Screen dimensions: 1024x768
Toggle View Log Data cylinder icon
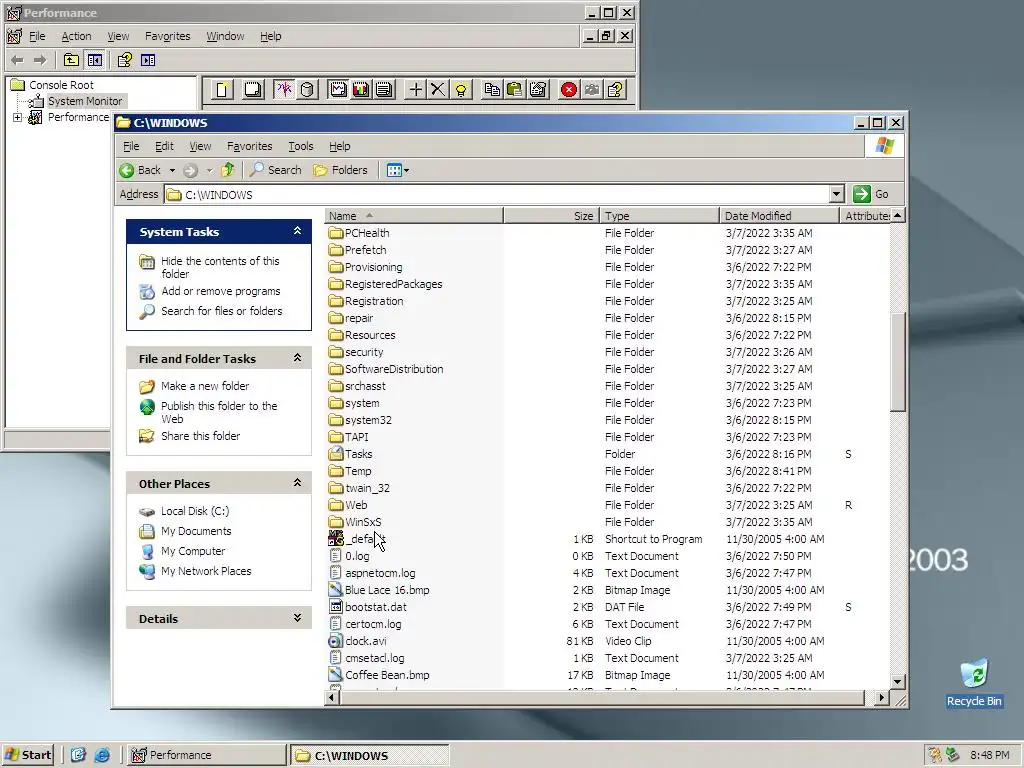pyautogui.click(x=307, y=89)
